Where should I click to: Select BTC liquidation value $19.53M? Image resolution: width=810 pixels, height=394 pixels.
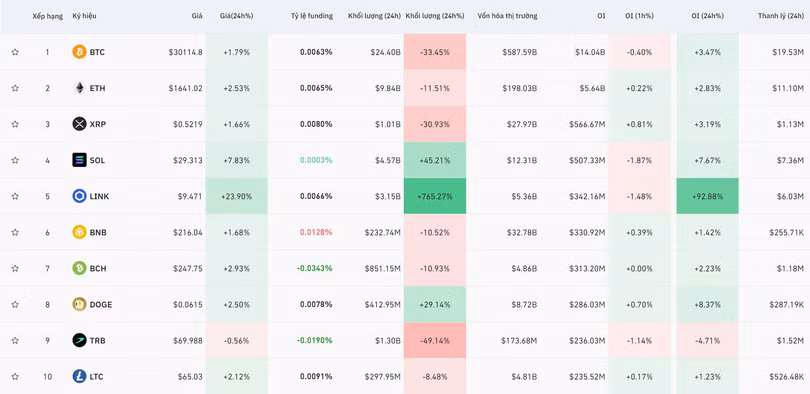788,52
